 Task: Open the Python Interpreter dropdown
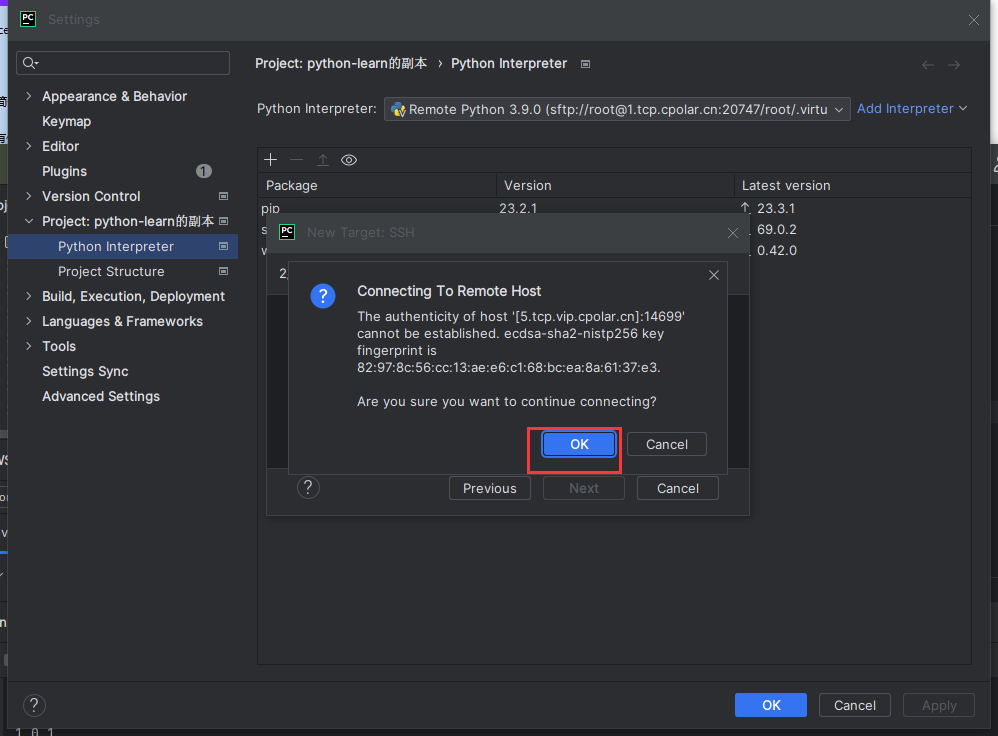(617, 109)
